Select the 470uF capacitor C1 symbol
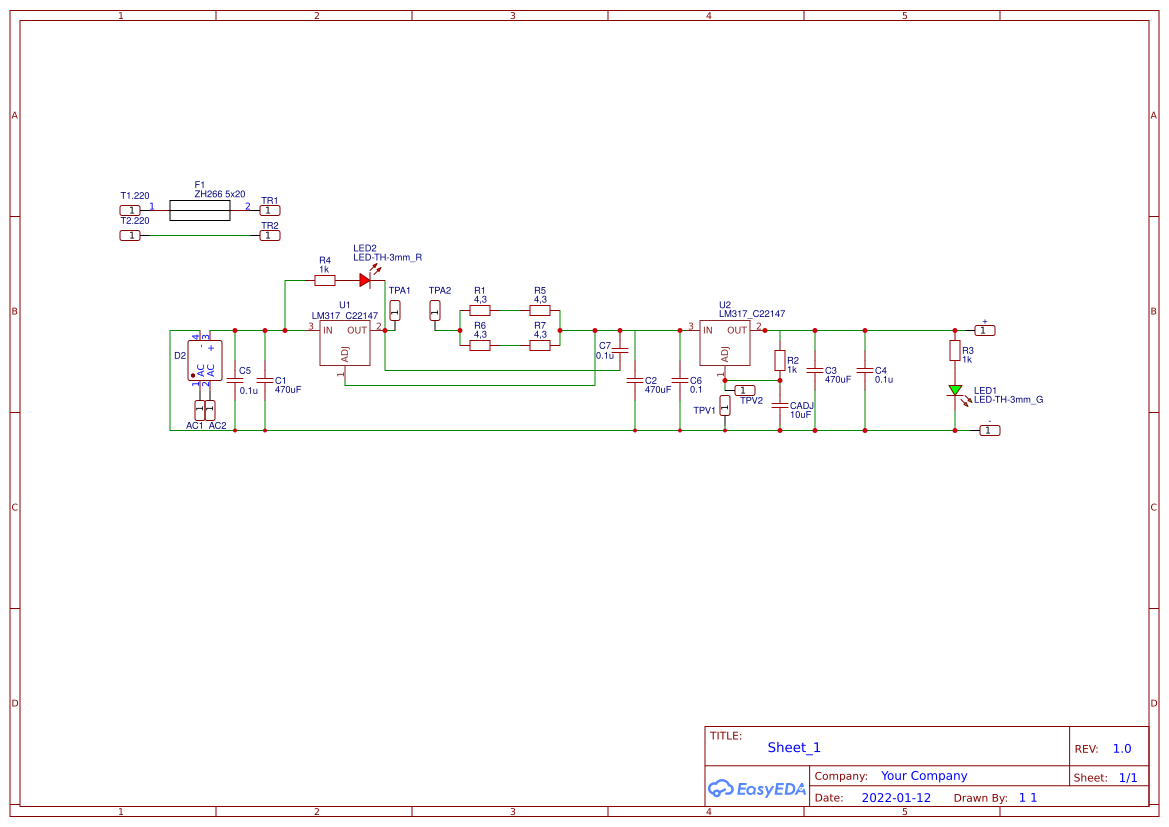The width and height of the screenshot is (1169, 827). click(x=263, y=380)
